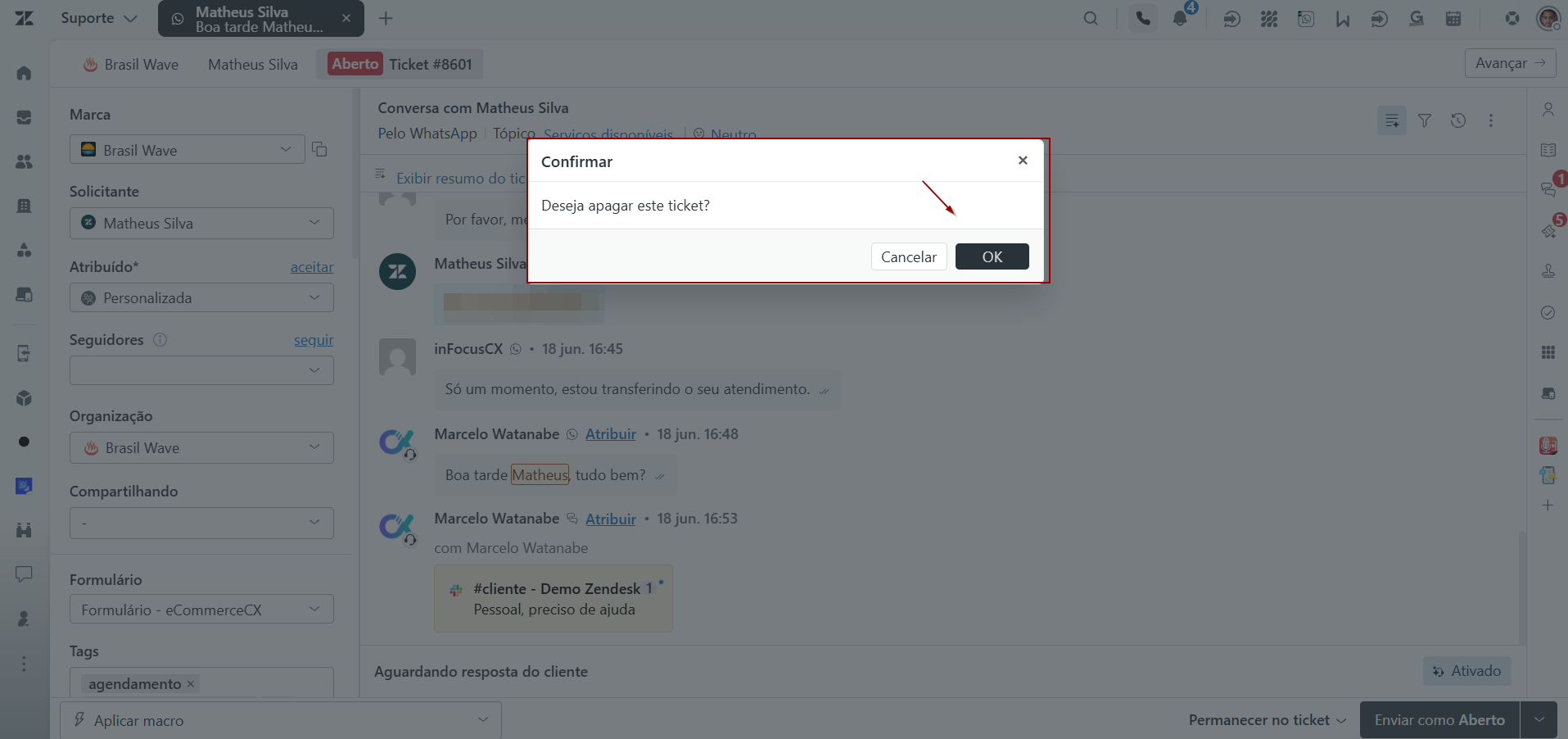Open the Brasil Wave organization tab
The image size is (1568, 739).
click(x=131, y=65)
